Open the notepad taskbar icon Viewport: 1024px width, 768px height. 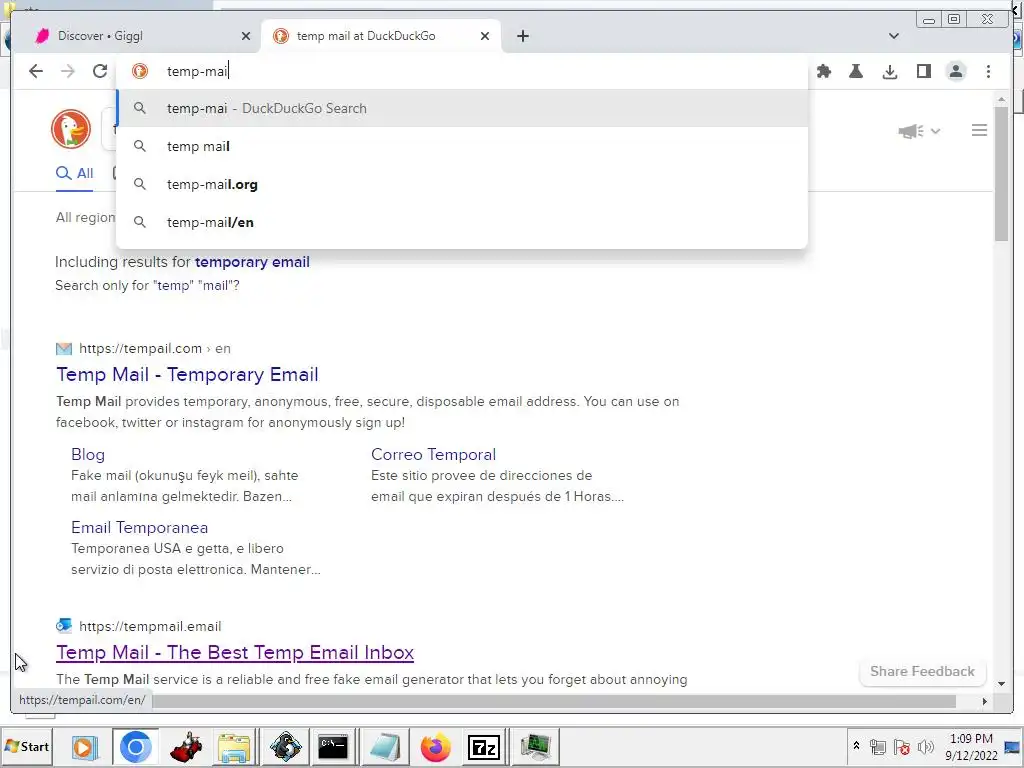click(384, 746)
